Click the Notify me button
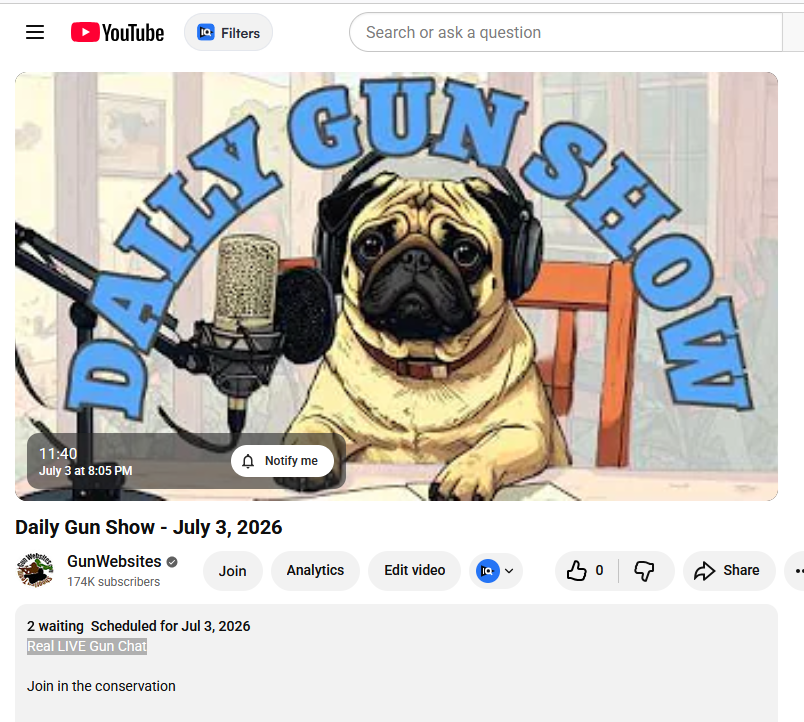 tap(282, 461)
